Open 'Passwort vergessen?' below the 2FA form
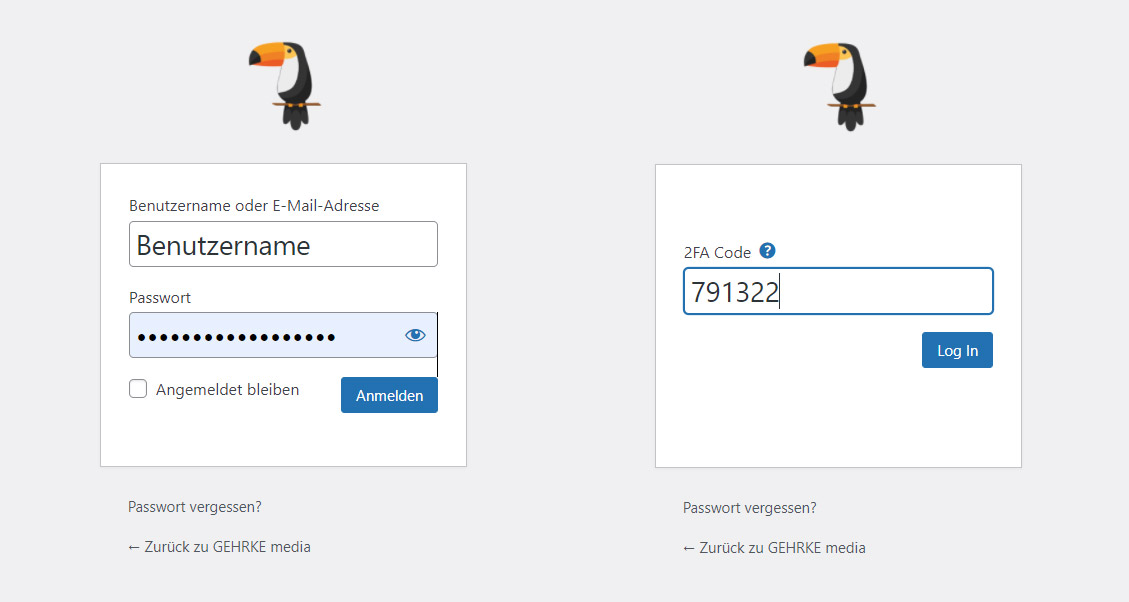 point(750,508)
